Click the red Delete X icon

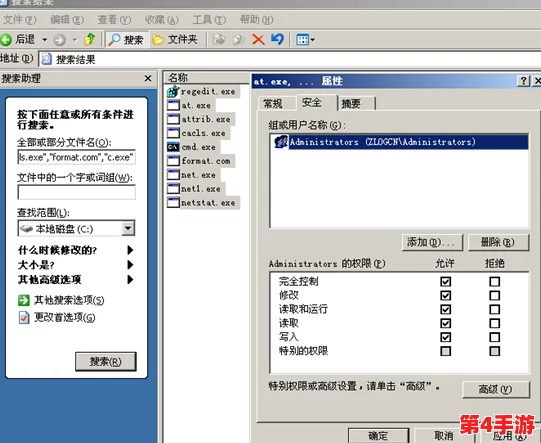tap(258, 40)
